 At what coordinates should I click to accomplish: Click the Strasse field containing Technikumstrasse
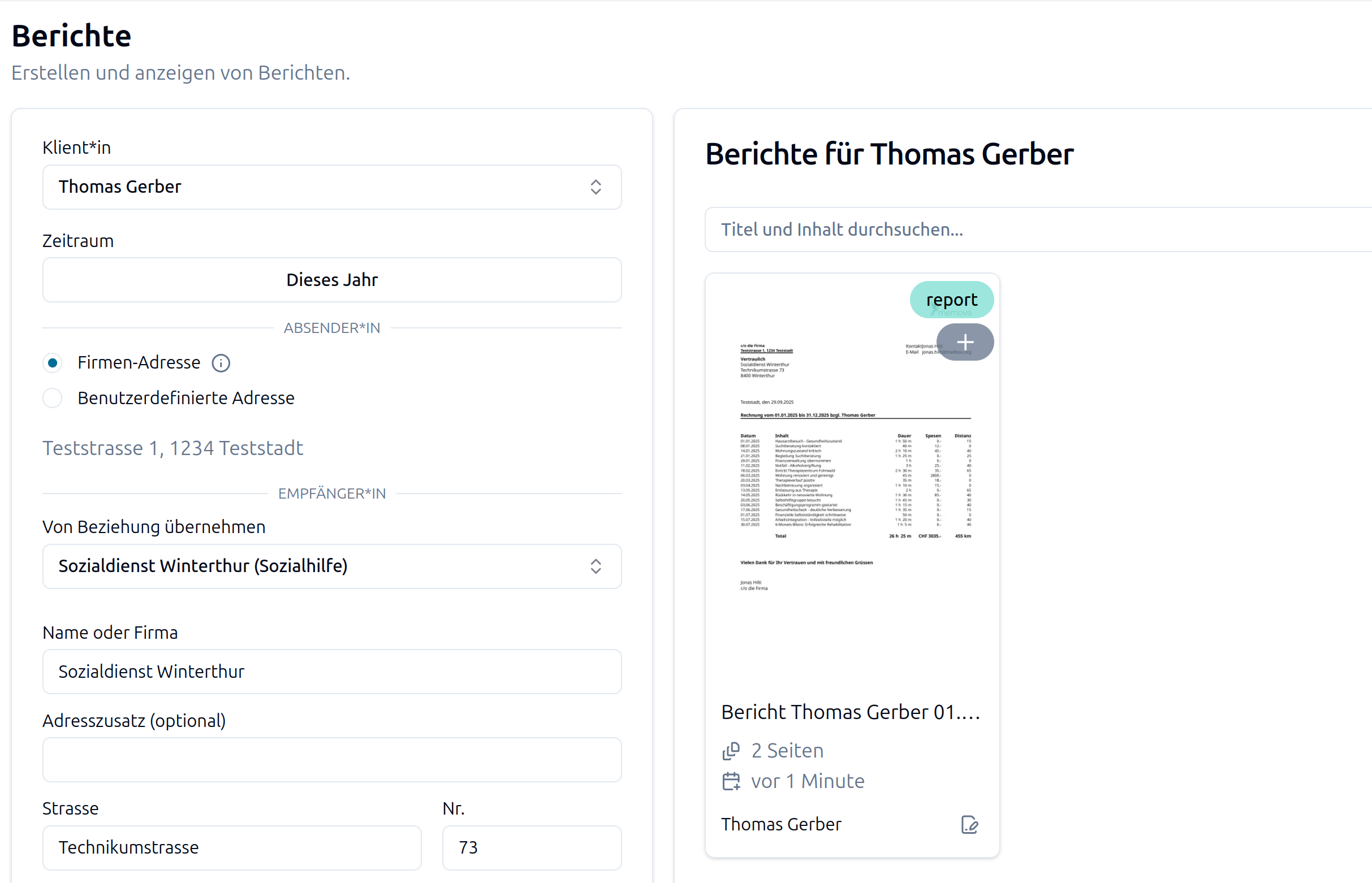[x=232, y=847]
